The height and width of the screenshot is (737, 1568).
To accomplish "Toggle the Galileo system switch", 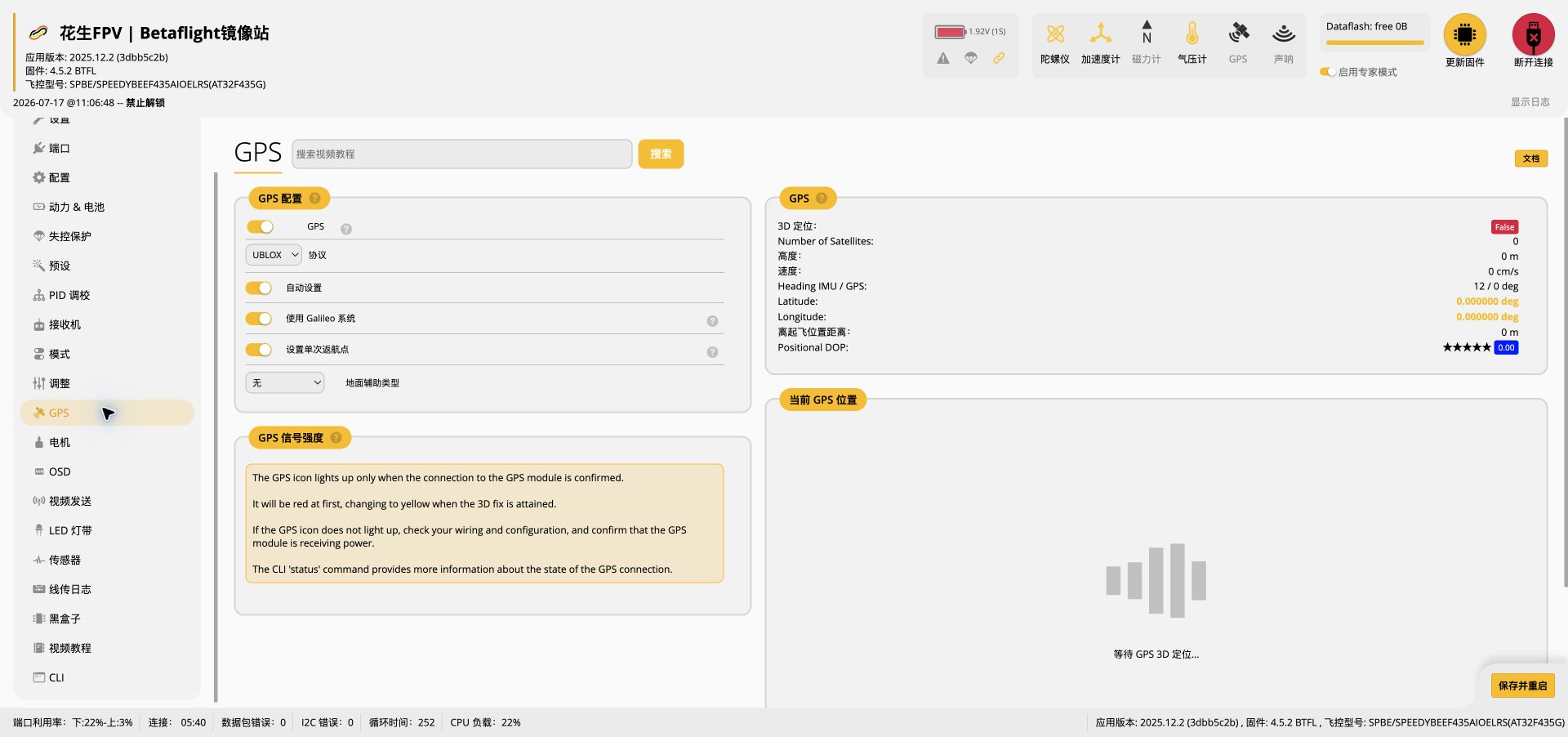I will coord(259,319).
